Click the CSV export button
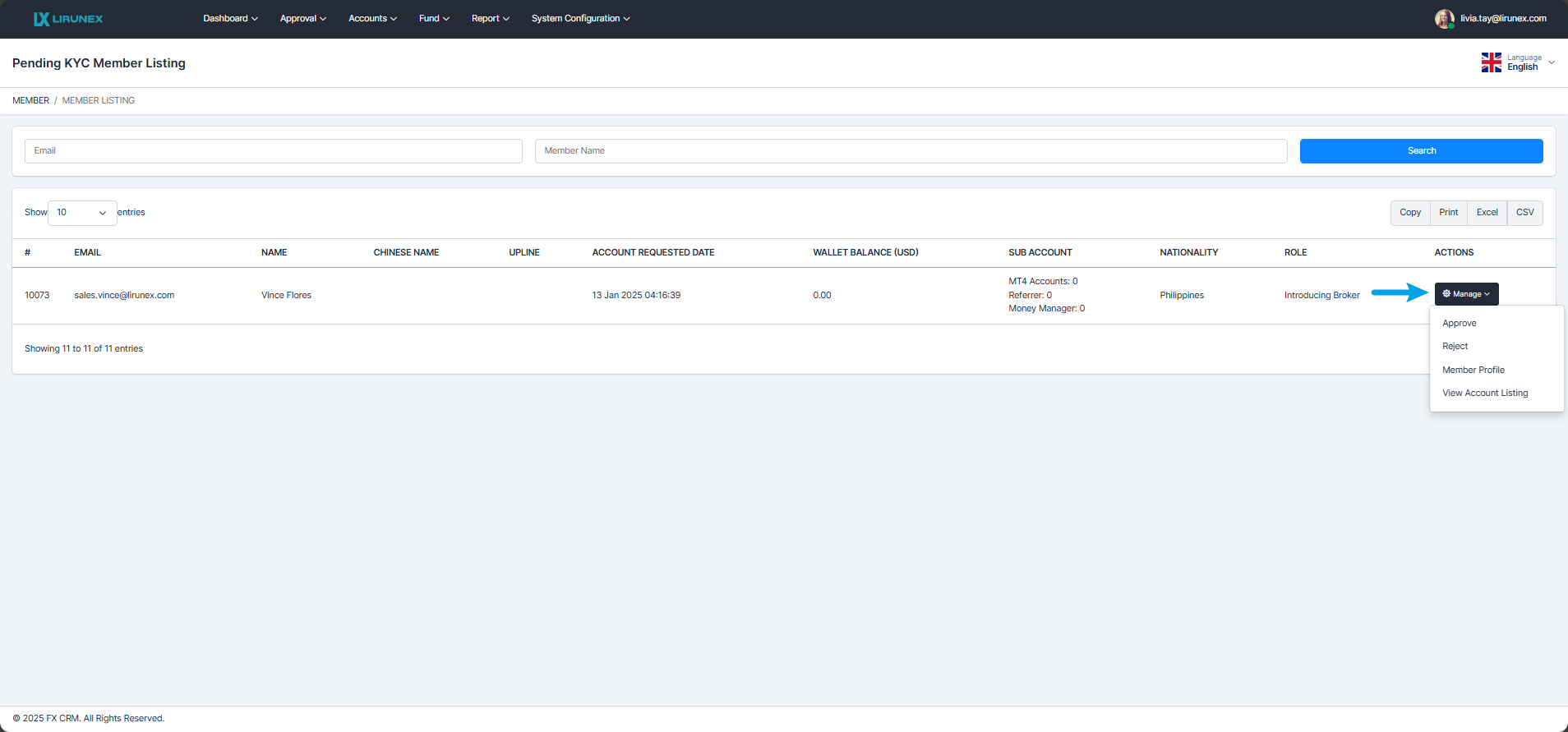 [1524, 213]
